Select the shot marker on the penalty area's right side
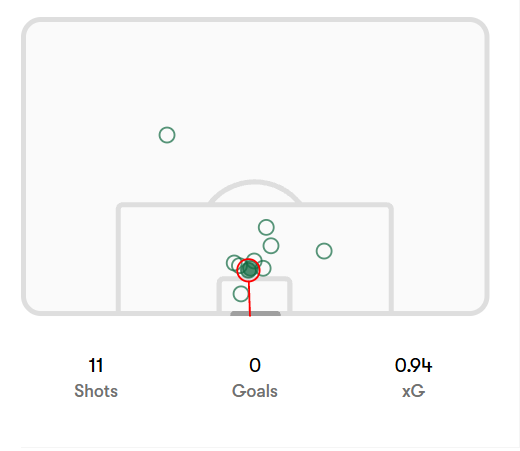Image resolution: width=520 pixels, height=451 pixels. [x=324, y=251]
